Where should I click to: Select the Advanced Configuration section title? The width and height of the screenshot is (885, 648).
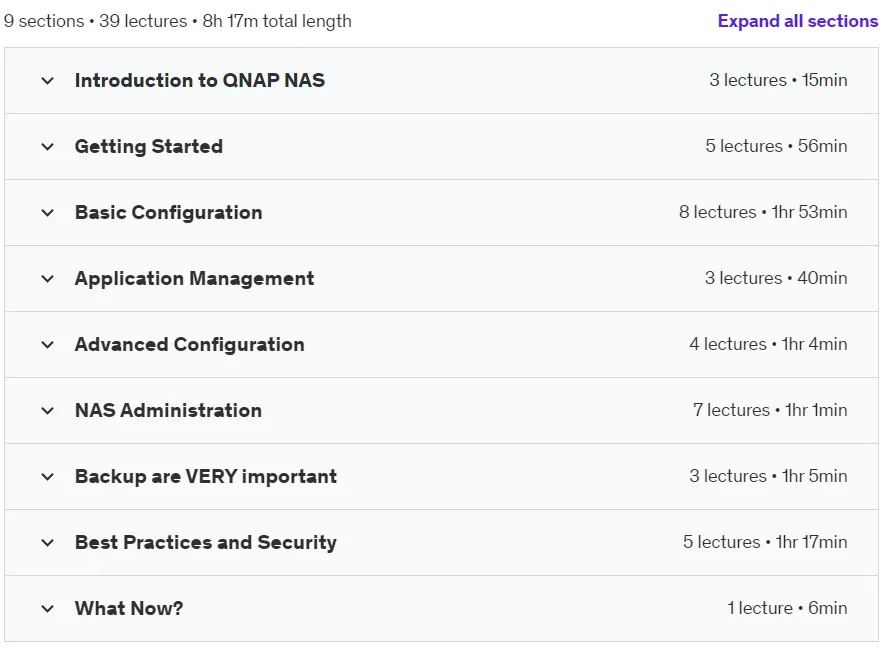[x=190, y=344]
